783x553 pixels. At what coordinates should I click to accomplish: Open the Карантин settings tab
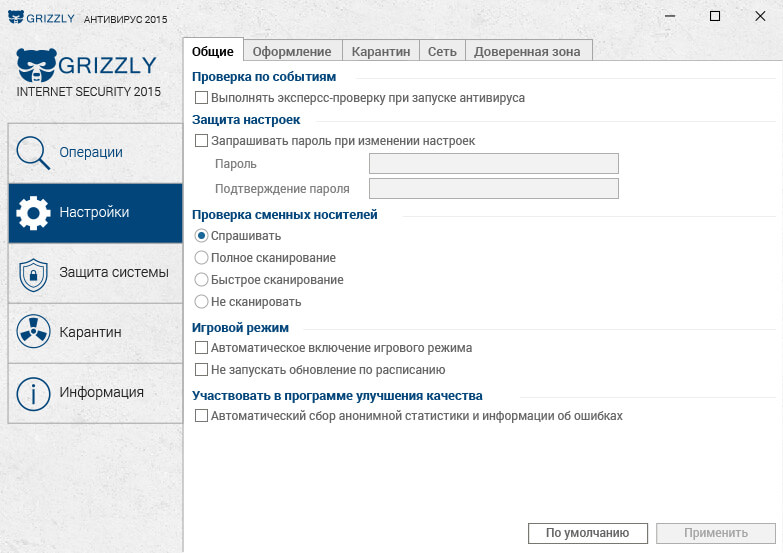381,51
